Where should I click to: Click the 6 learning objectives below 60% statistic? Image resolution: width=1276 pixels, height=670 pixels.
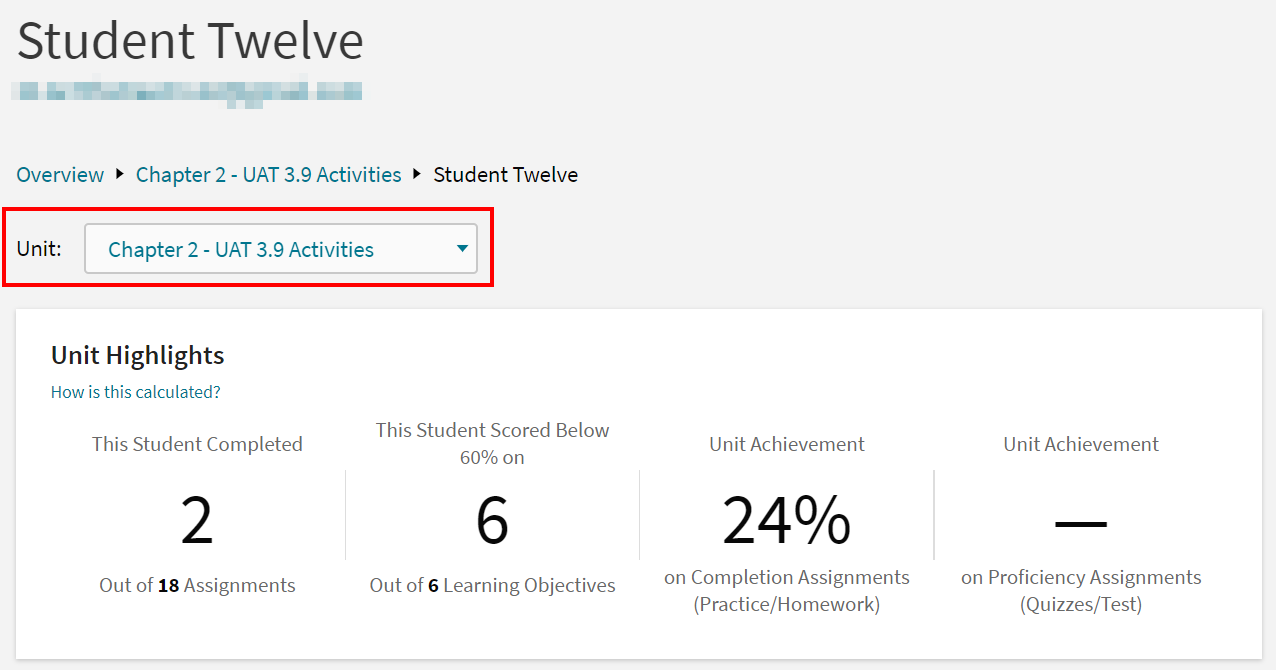491,517
